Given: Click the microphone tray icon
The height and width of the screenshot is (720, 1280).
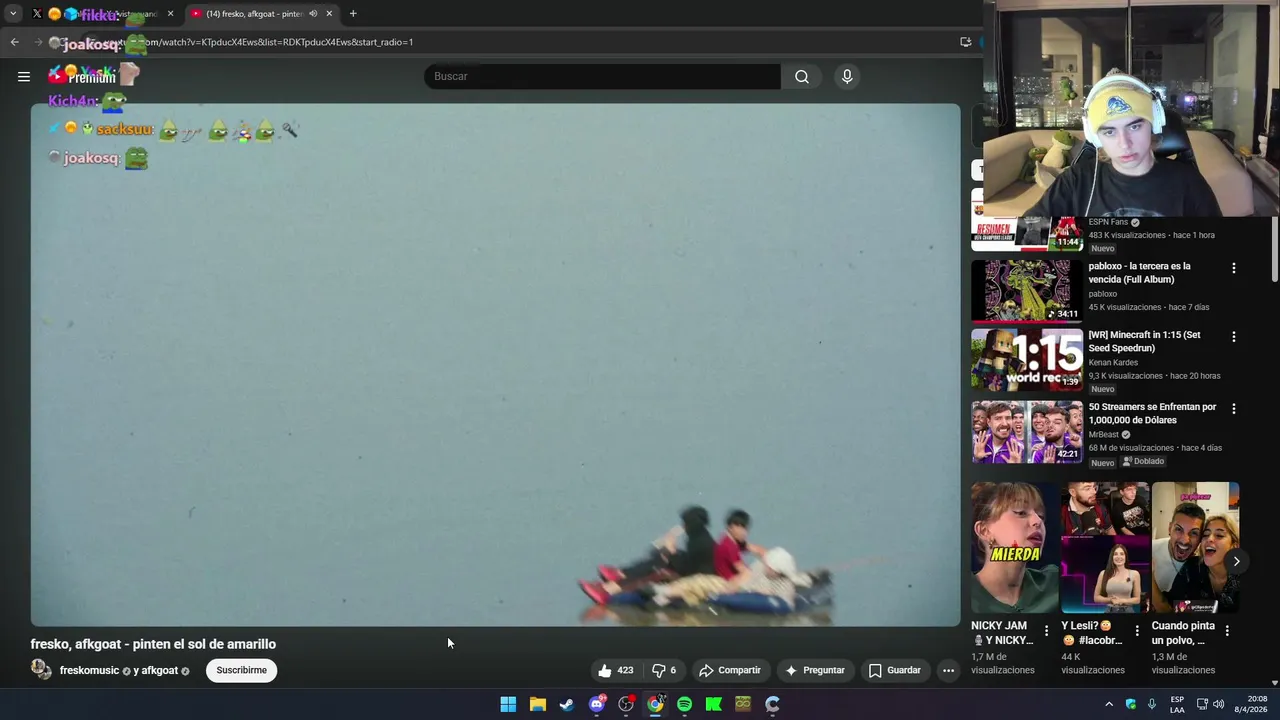Looking at the screenshot, I should point(1152,704).
